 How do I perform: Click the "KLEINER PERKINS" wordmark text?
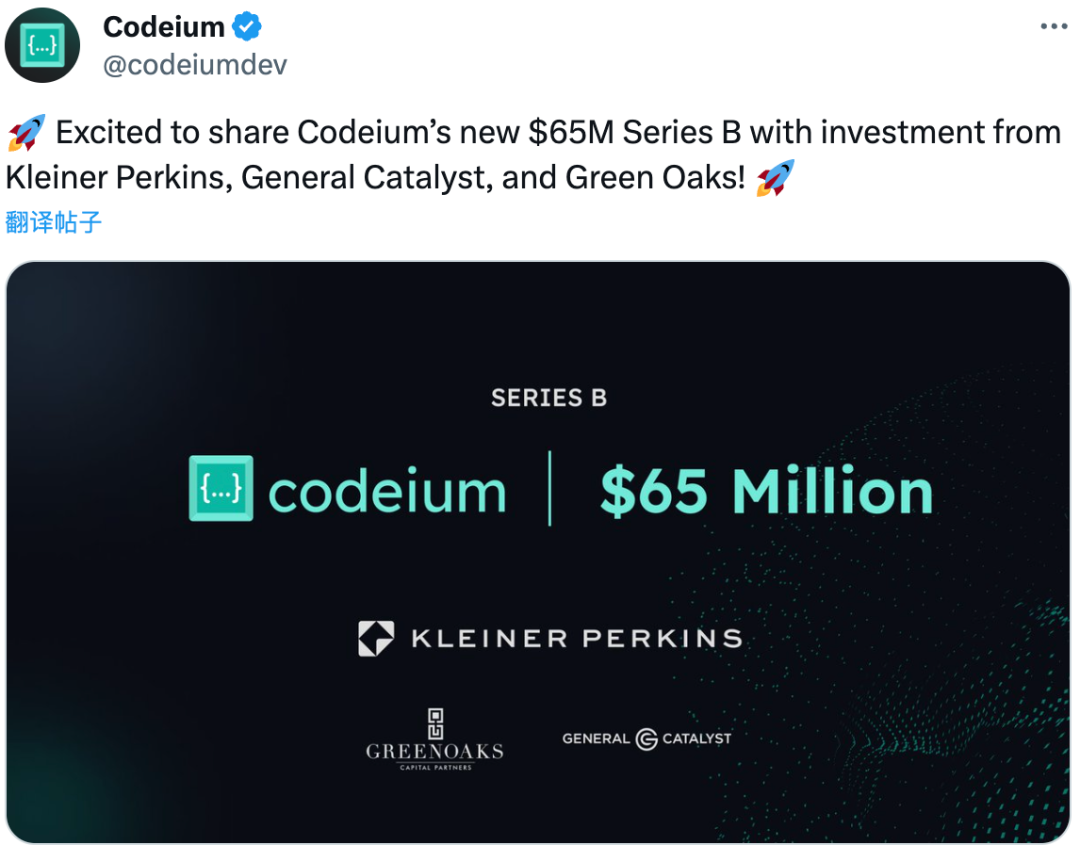pos(576,638)
